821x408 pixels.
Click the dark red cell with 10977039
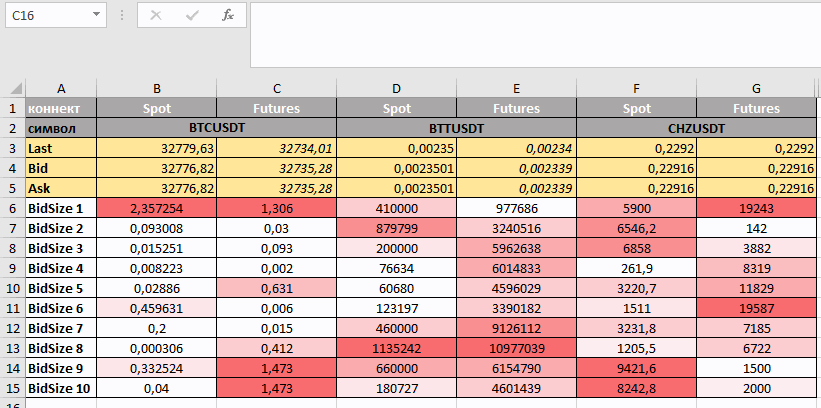(516, 348)
